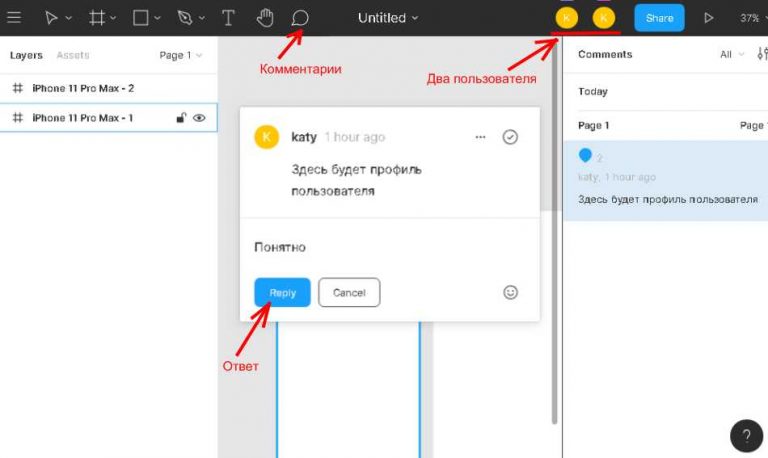
Task: Select the Move tool arrow
Action: 51,18
